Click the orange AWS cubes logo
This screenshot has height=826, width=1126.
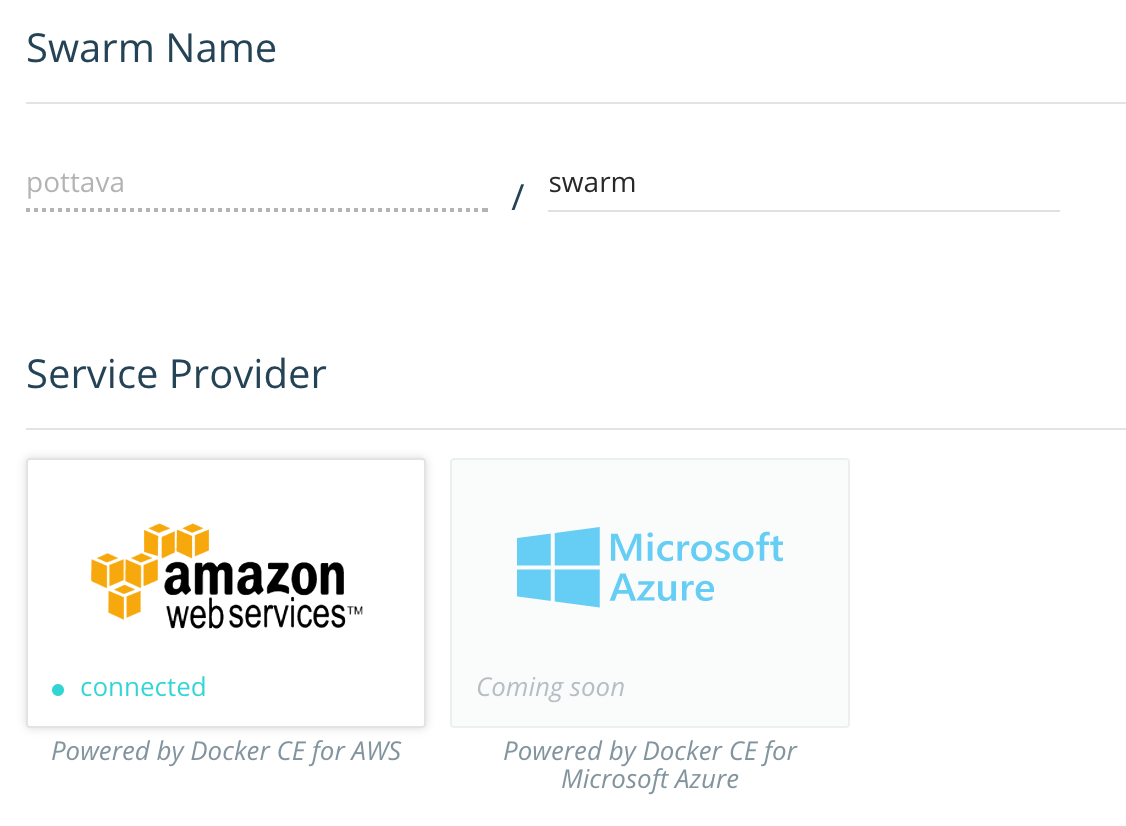[x=150, y=571]
